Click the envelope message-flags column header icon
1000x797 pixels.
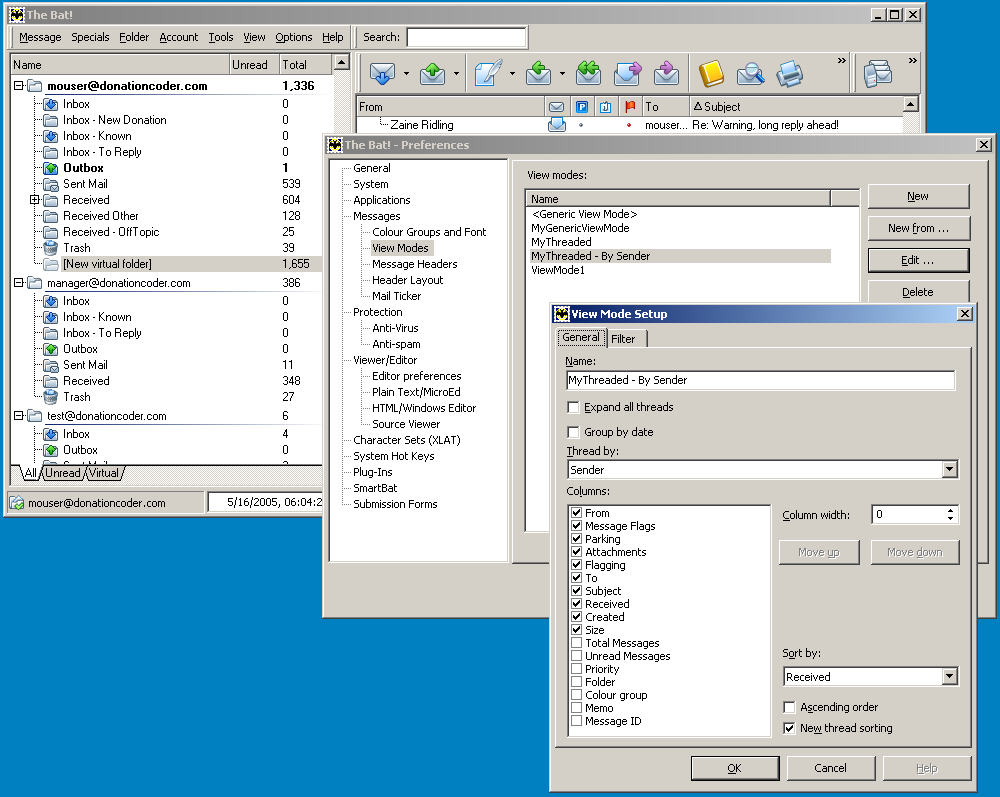tap(557, 107)
